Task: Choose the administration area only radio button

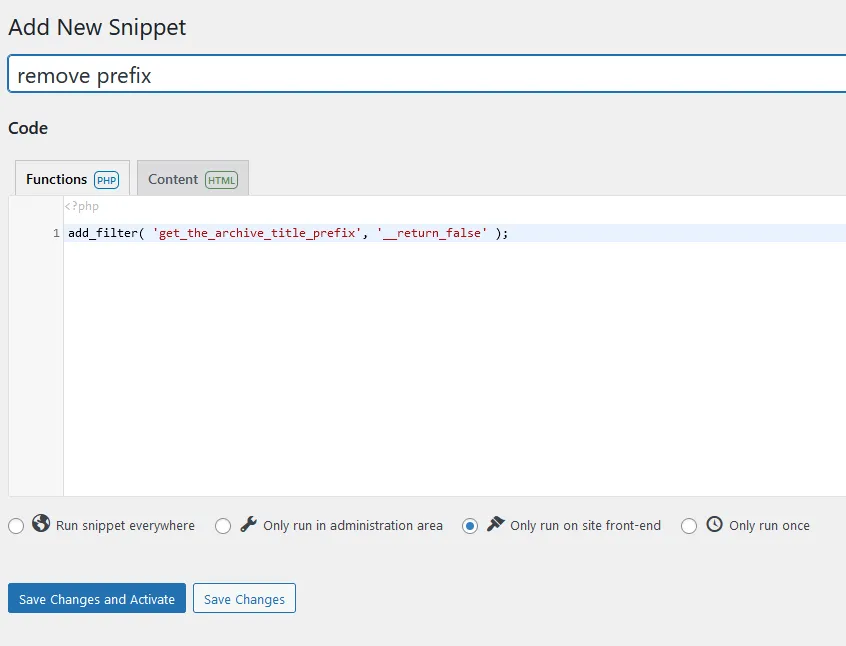Action: [223, 526]
